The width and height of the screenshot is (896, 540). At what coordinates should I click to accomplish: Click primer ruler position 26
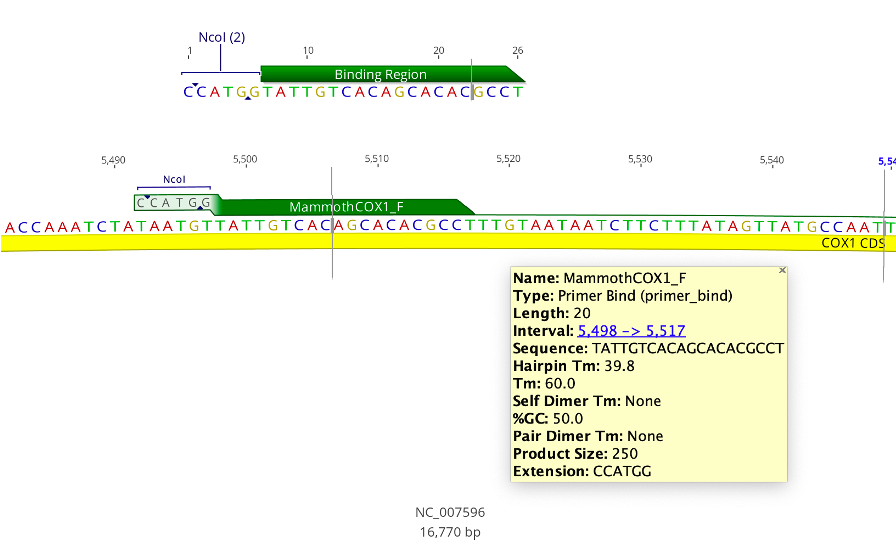tap(518, 50)
